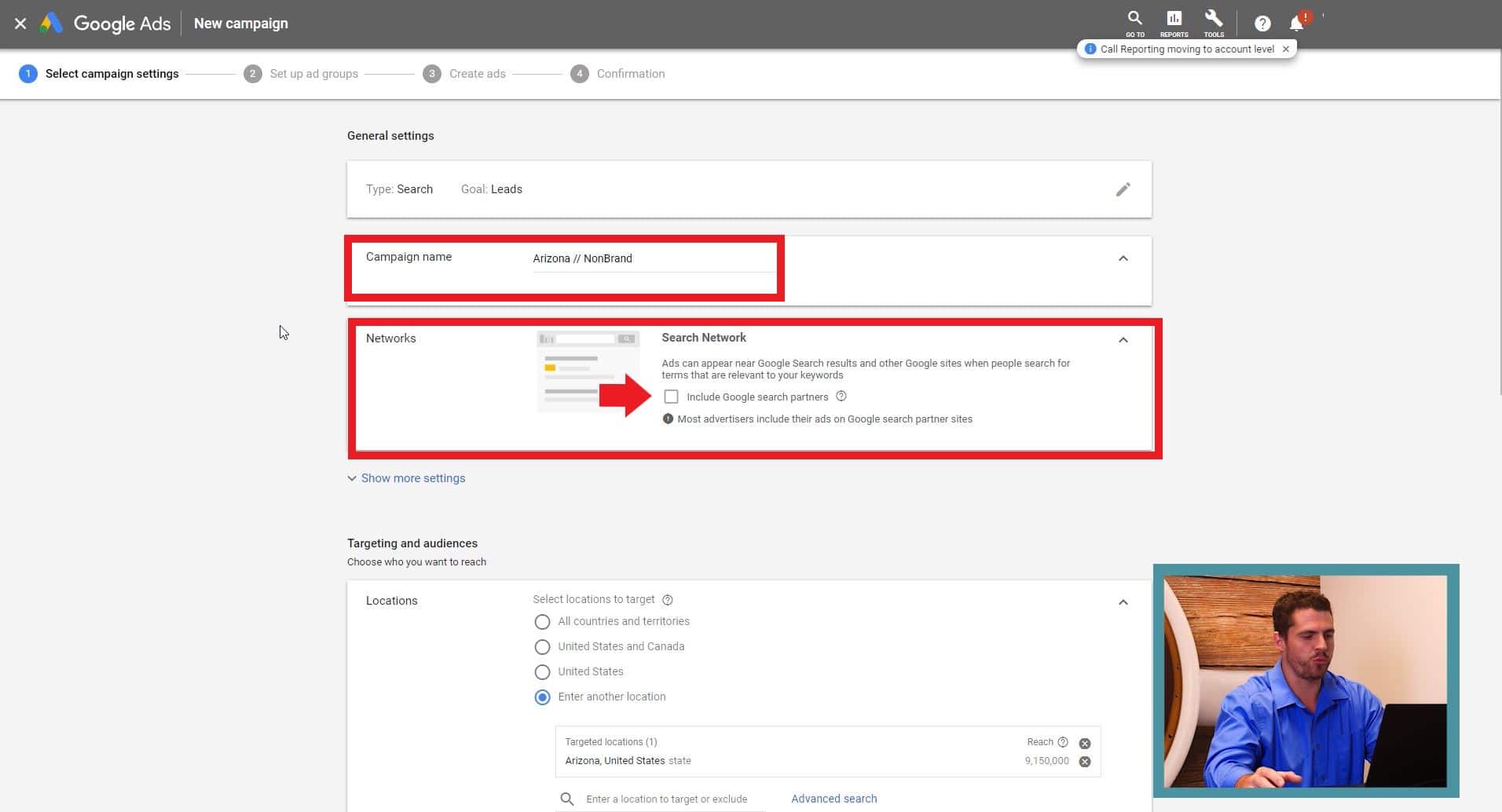Click the info icon in Call Reporting notice
Screen dimensions: 1502x812
click(x=1090, y=49)
